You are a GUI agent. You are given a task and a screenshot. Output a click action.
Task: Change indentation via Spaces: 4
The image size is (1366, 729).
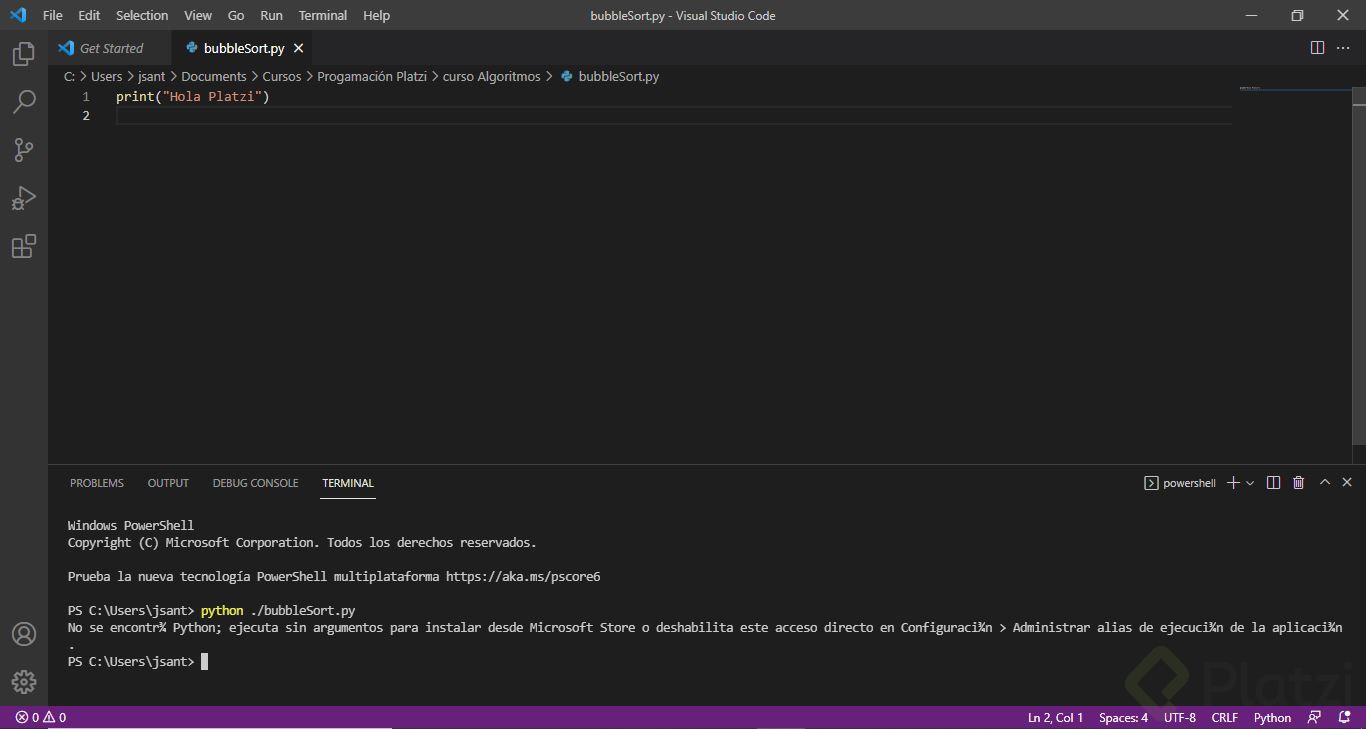coord(1123,718)
